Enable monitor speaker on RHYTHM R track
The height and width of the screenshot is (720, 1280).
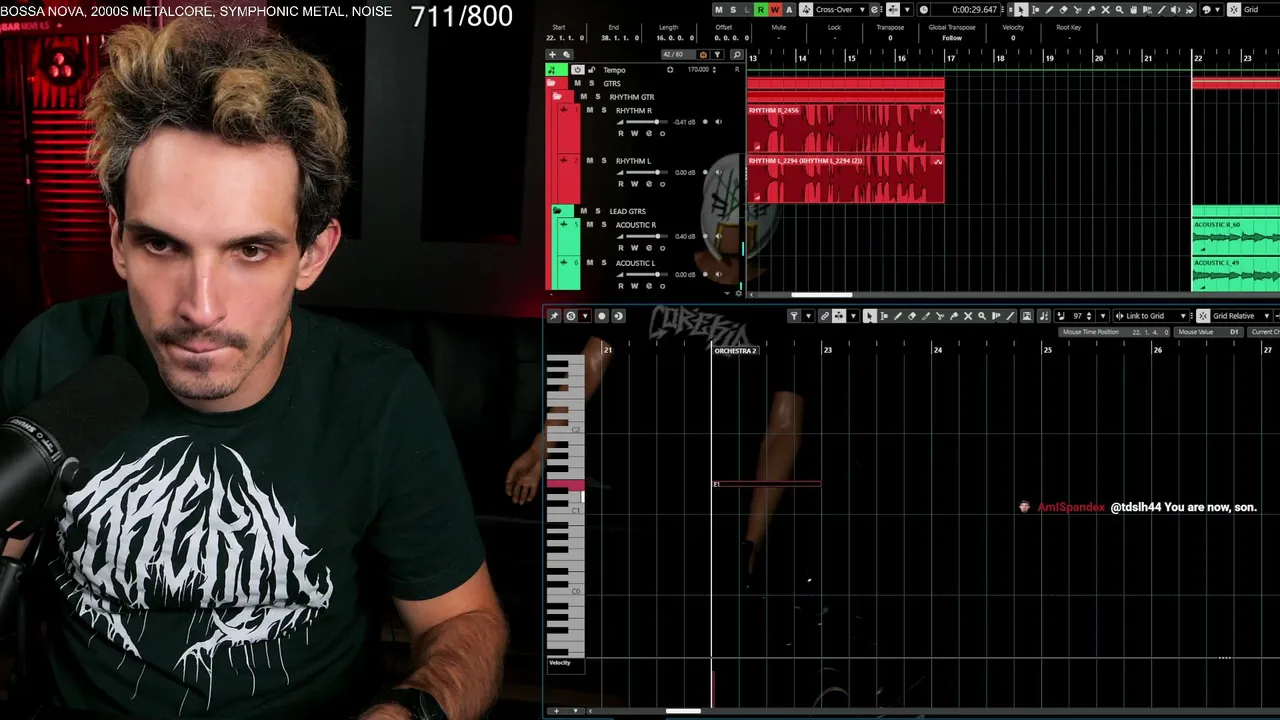[x=718, y=122]
